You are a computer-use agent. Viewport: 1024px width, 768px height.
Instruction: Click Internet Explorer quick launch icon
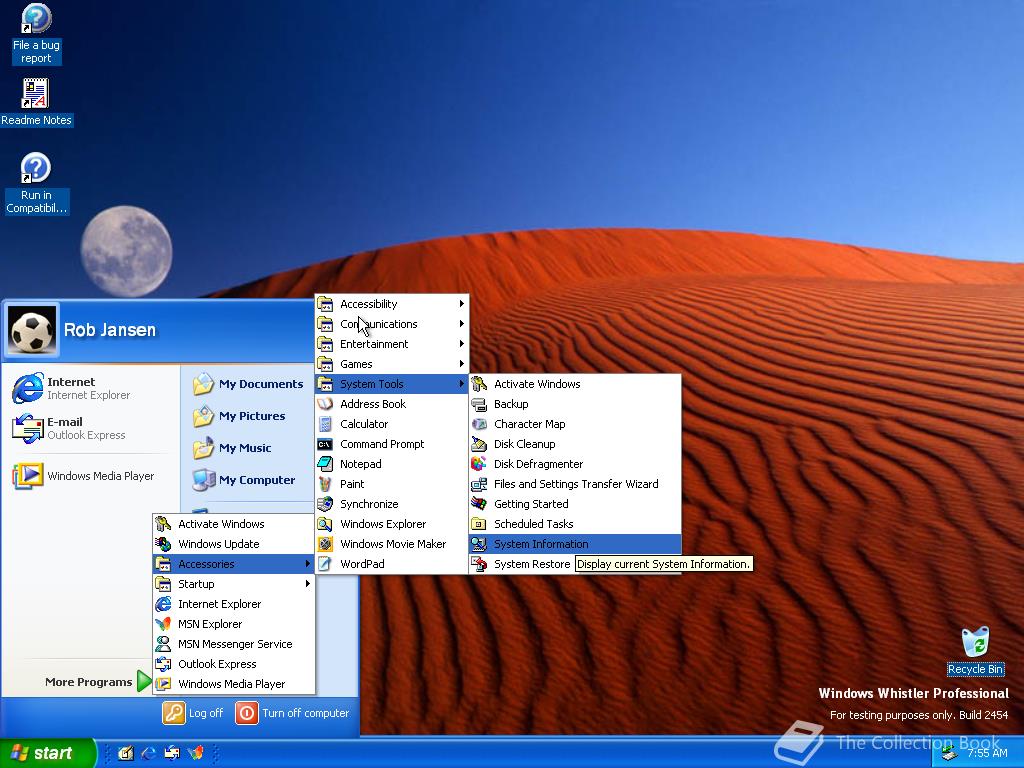[149, 753]
